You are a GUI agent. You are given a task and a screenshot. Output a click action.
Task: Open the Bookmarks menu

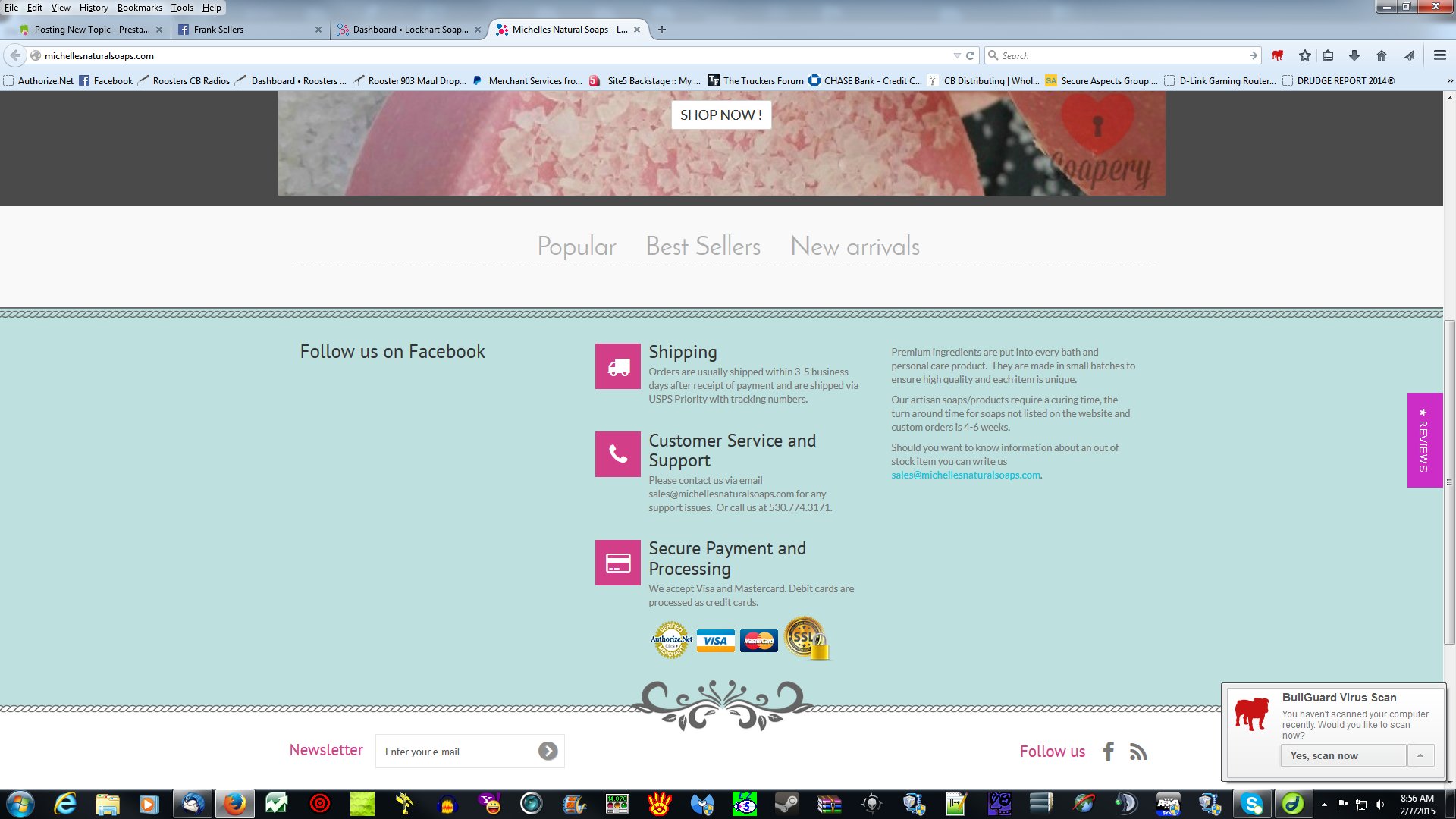click(x=140, y=8)
